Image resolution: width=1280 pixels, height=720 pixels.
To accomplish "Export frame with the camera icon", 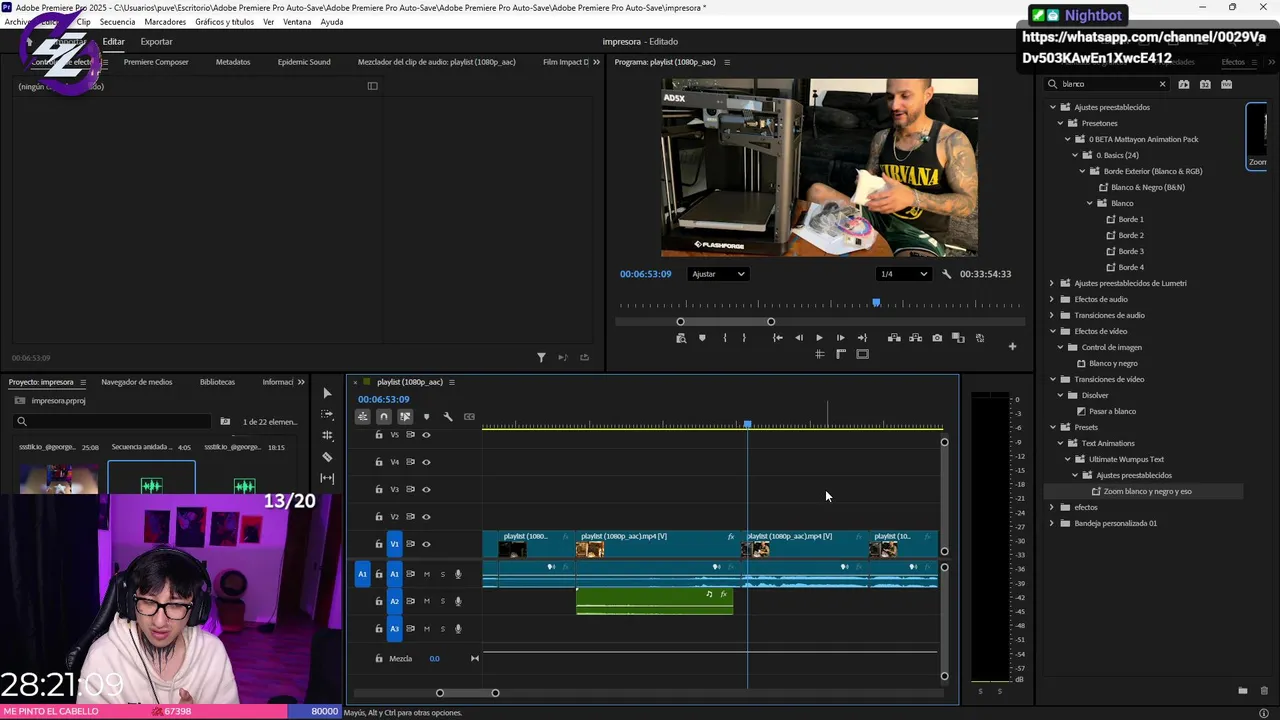I will coord(937,338).
